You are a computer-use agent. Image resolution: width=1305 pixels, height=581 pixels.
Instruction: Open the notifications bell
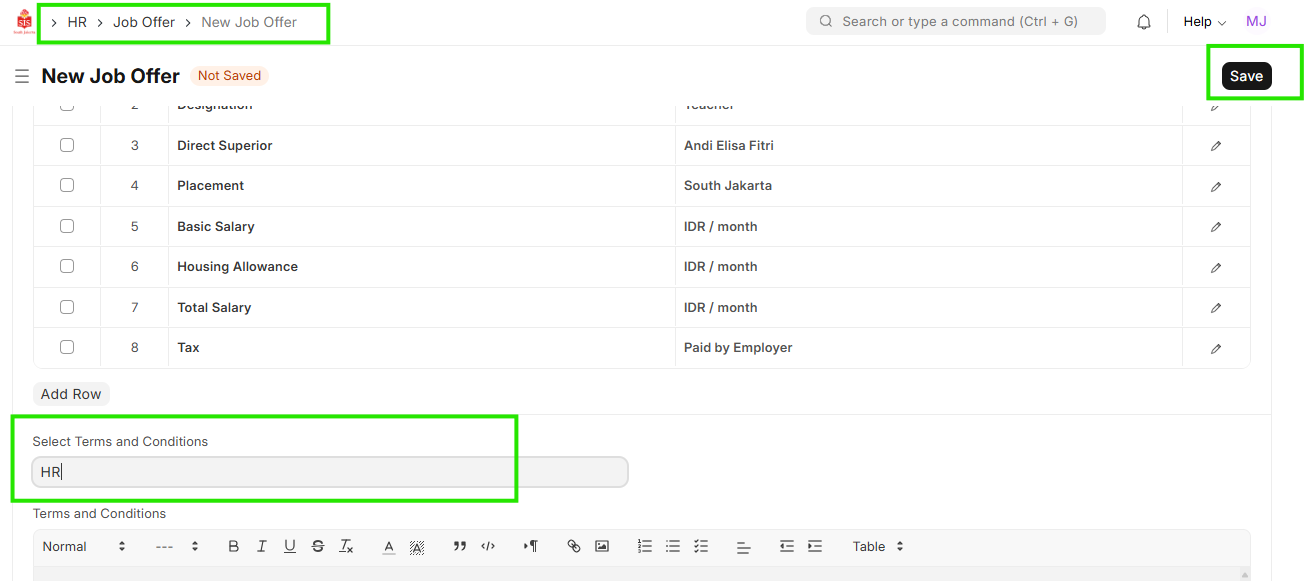point(1144,22)
